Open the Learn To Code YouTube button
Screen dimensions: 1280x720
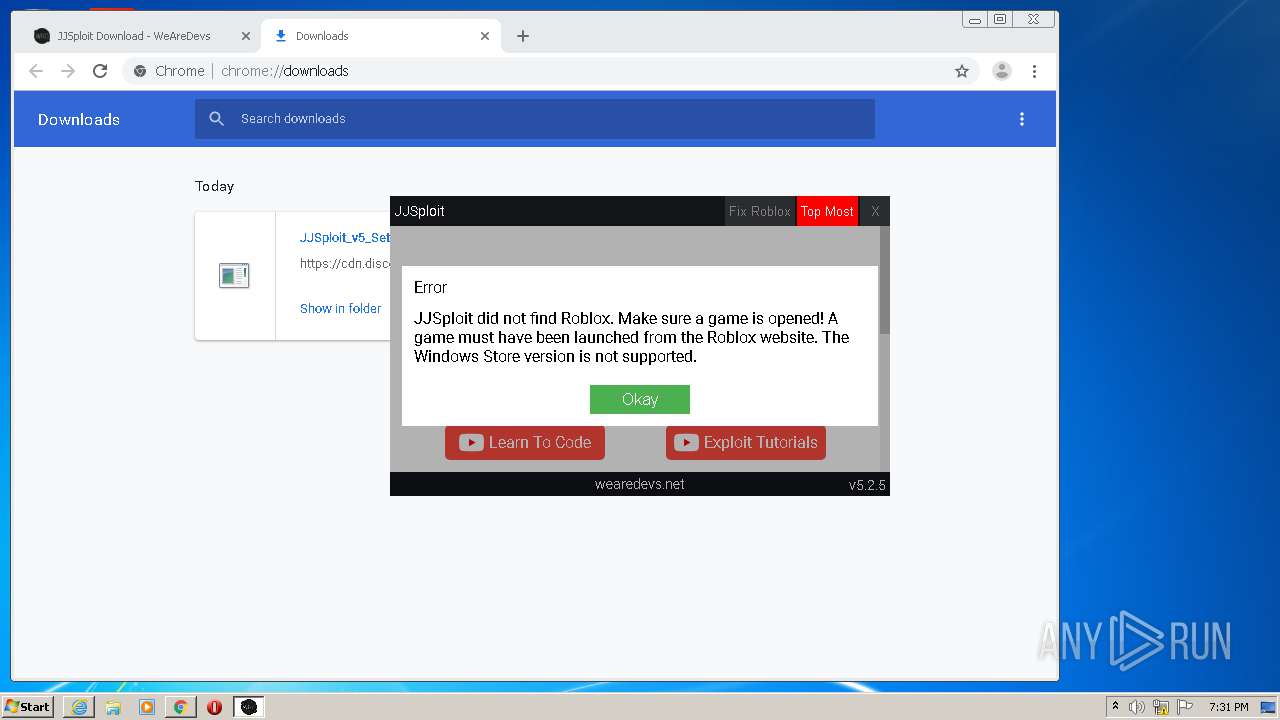[525, 443]
